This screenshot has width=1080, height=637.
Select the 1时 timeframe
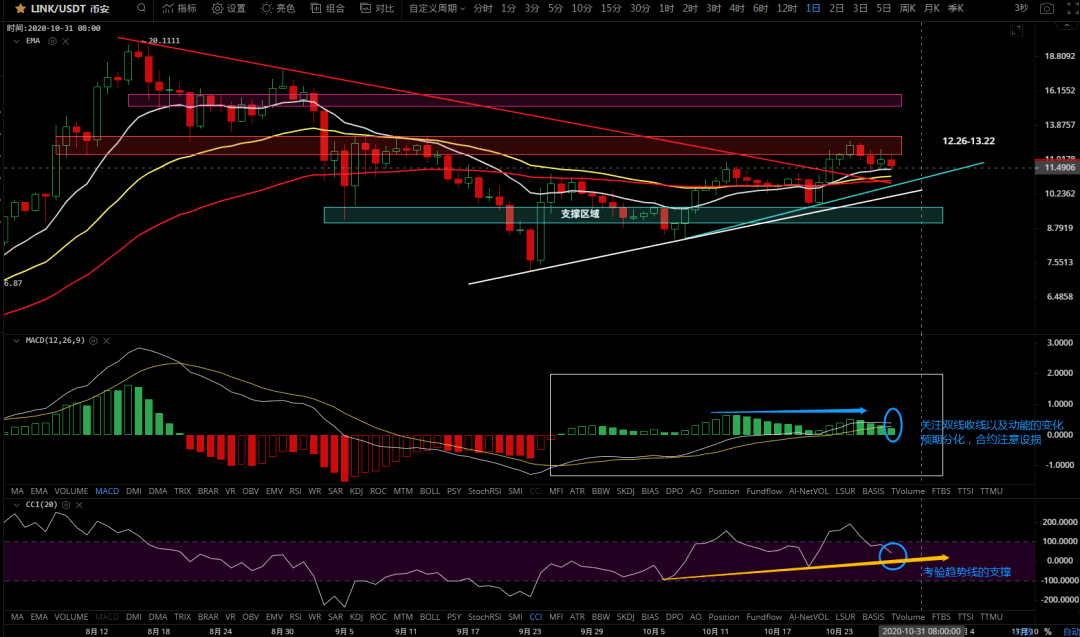click(666, 8)
